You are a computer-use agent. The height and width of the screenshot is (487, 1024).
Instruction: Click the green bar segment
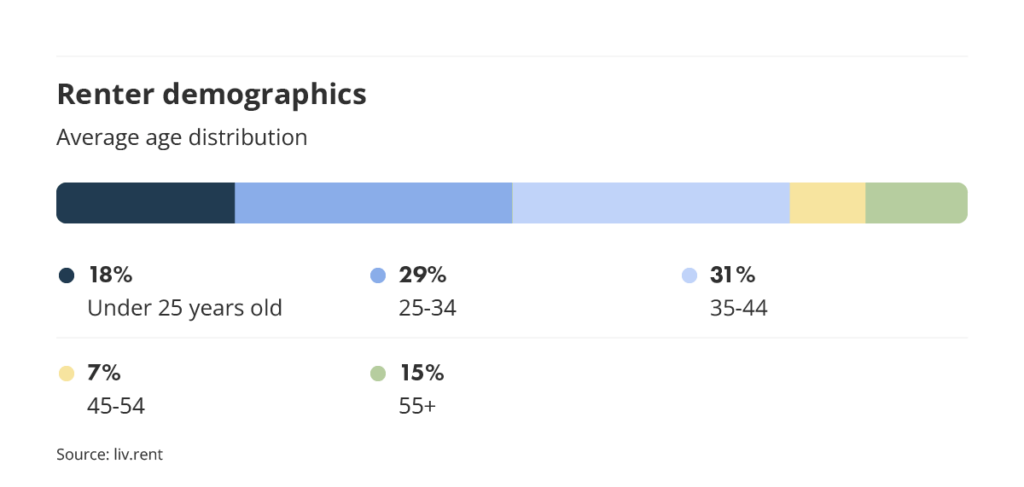tap(916, 203)
